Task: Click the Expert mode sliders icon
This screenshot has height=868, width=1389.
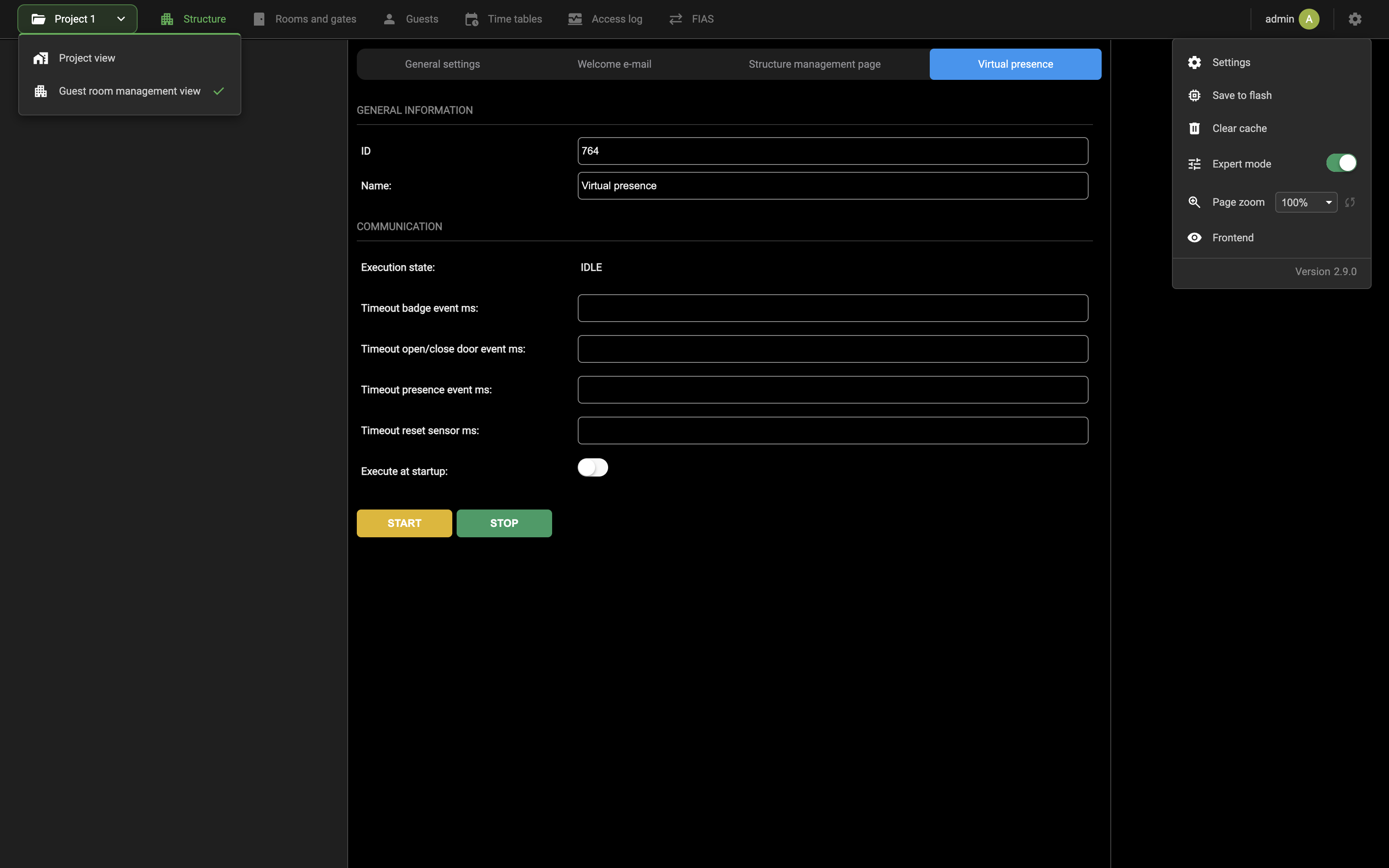Action: (1194, 164)
